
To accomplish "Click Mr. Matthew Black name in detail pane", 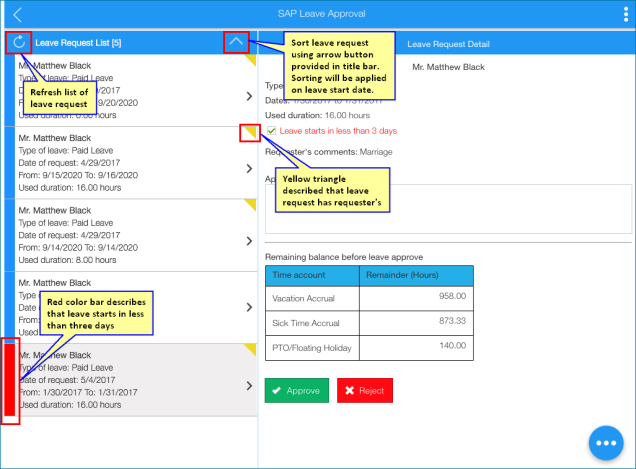I will click(448, 67).
